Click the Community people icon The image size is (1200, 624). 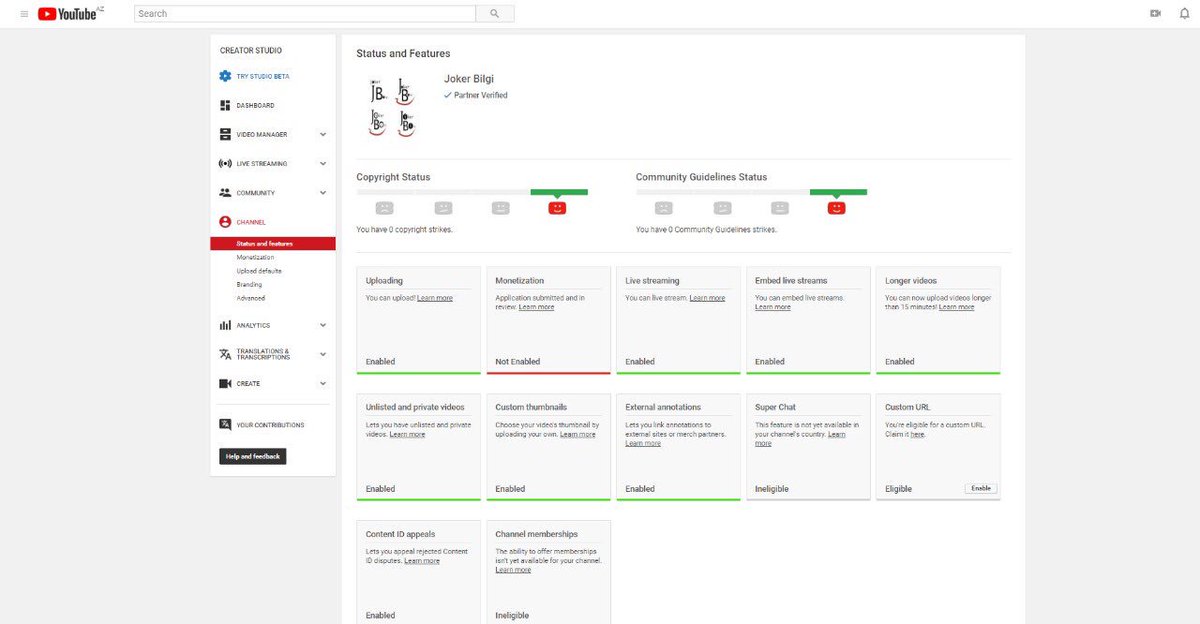pos(225,192)
